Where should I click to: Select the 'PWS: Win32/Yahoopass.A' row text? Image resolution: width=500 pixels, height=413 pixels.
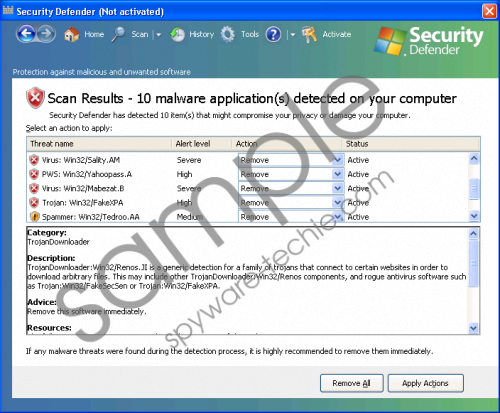87,174
